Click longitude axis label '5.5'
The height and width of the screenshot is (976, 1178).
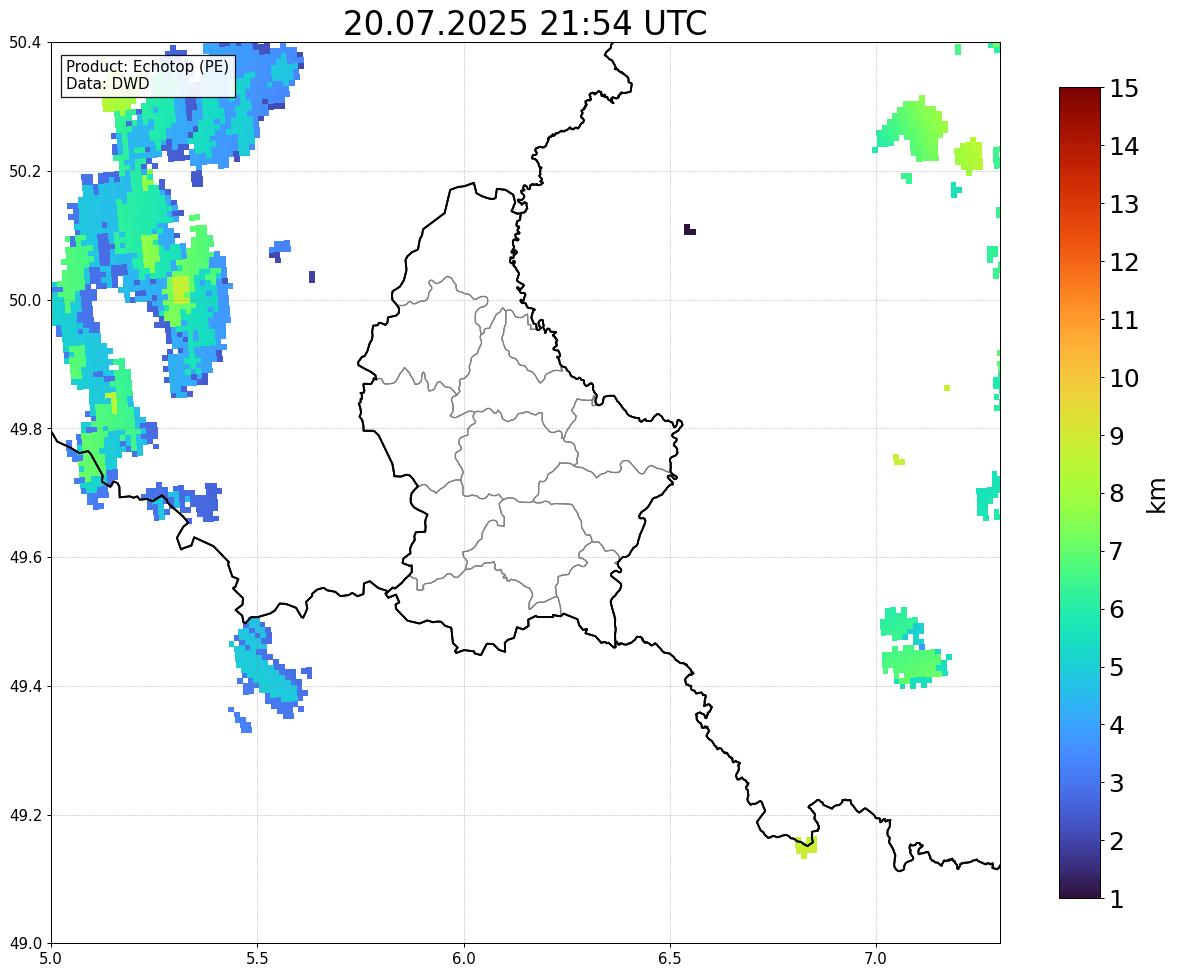[257, 959]
